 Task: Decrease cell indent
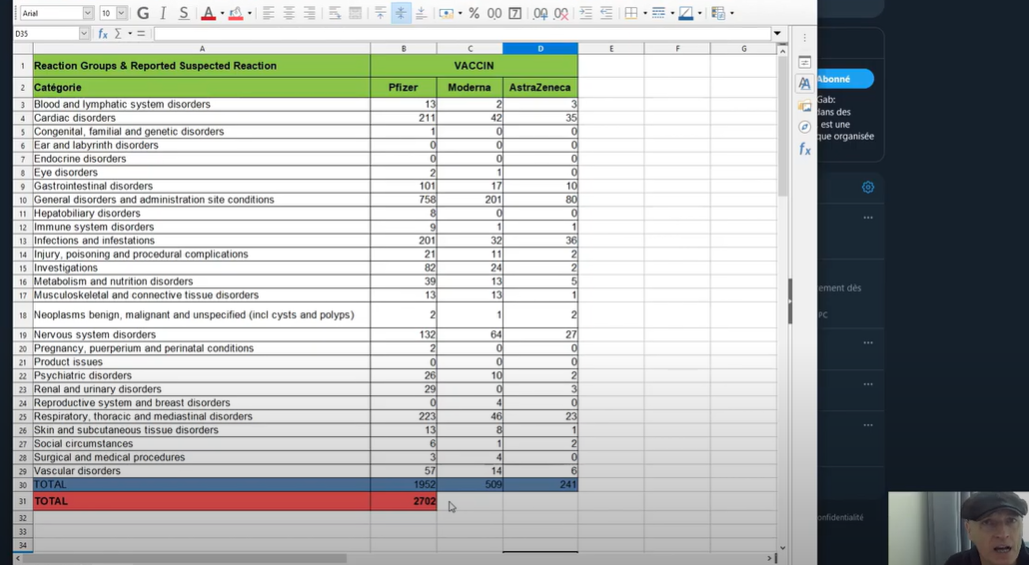[x=606, y=13]
